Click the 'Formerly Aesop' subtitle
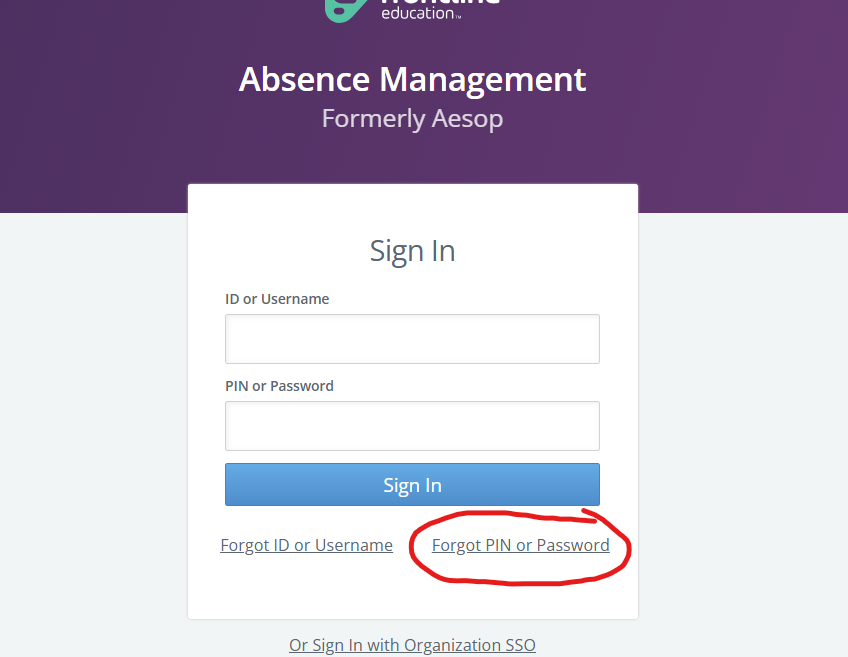848x657 pixels. (x=412, y=119)
